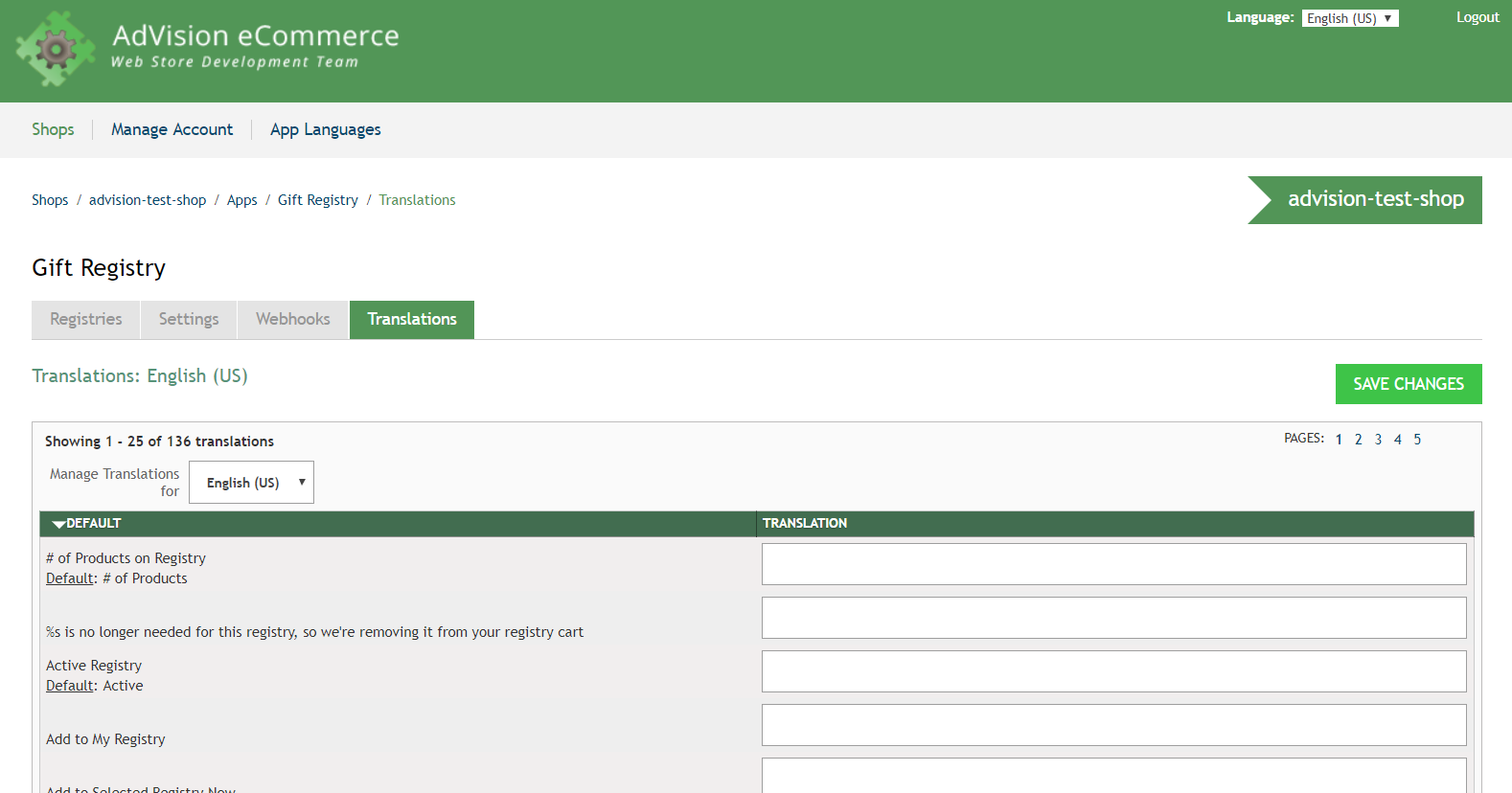Go to Manage Account
The height and width of the screenshot is (793, 1512).
172,129
